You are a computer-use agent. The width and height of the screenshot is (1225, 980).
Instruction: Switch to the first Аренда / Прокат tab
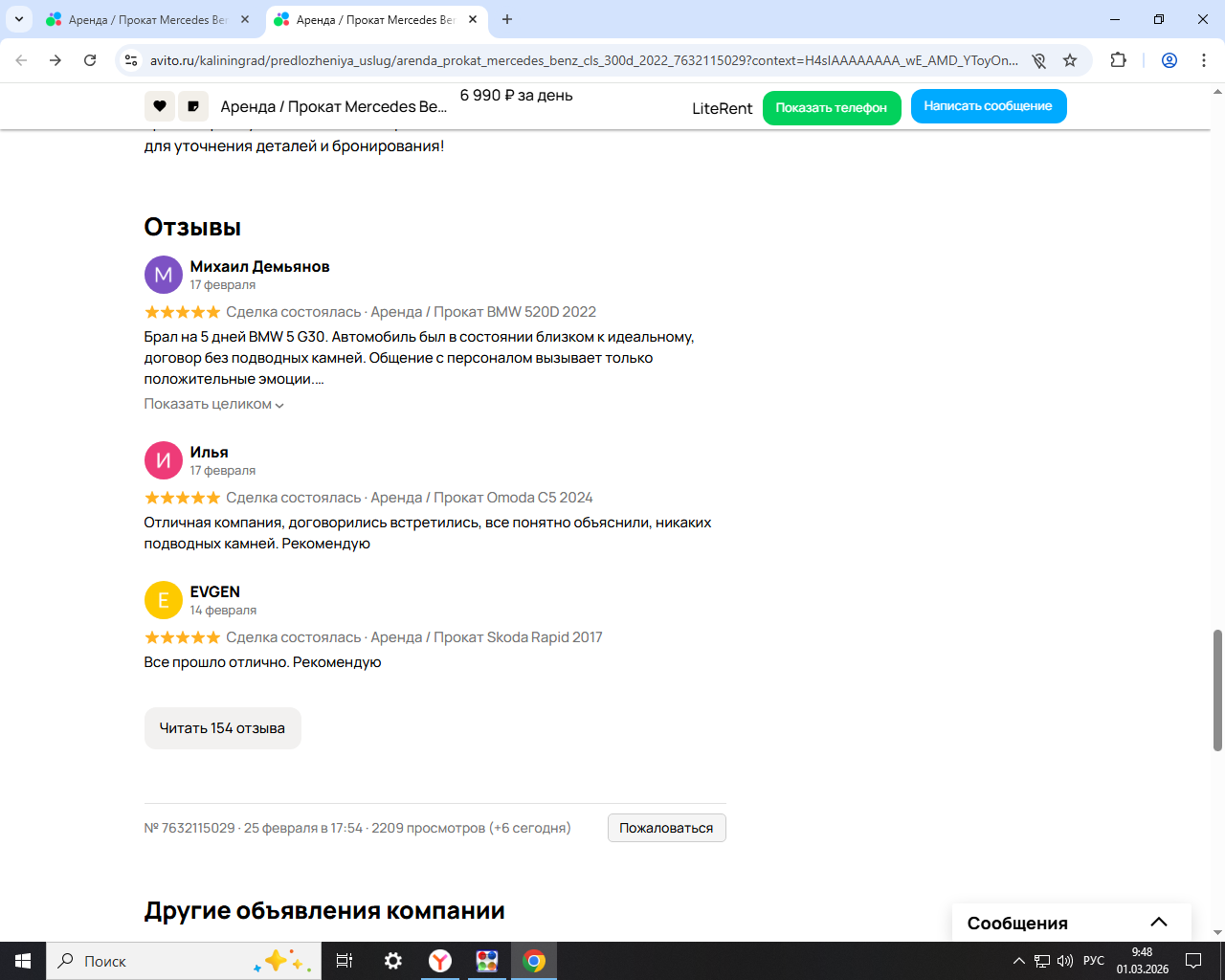148,19
